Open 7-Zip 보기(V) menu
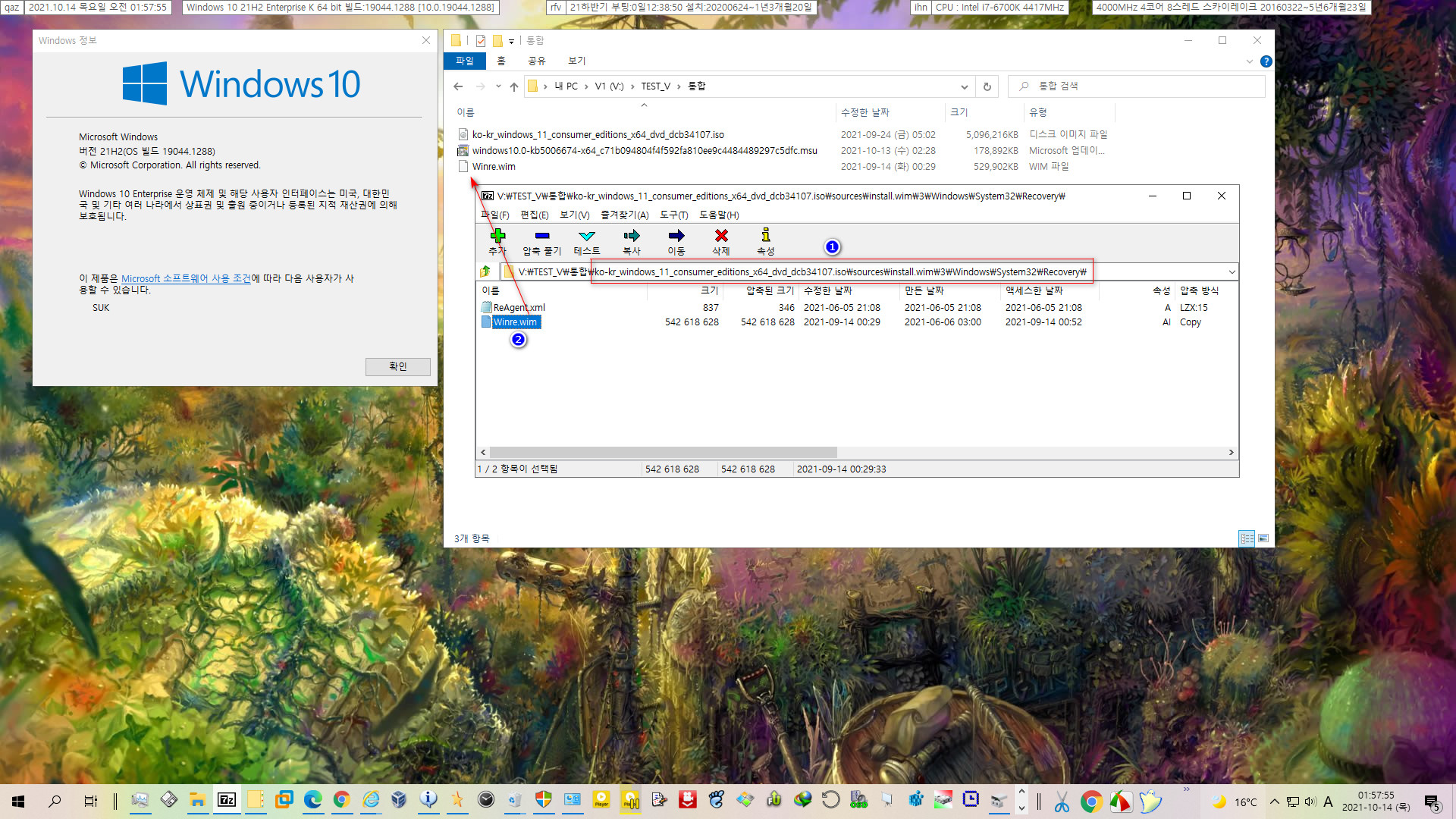 575,215
